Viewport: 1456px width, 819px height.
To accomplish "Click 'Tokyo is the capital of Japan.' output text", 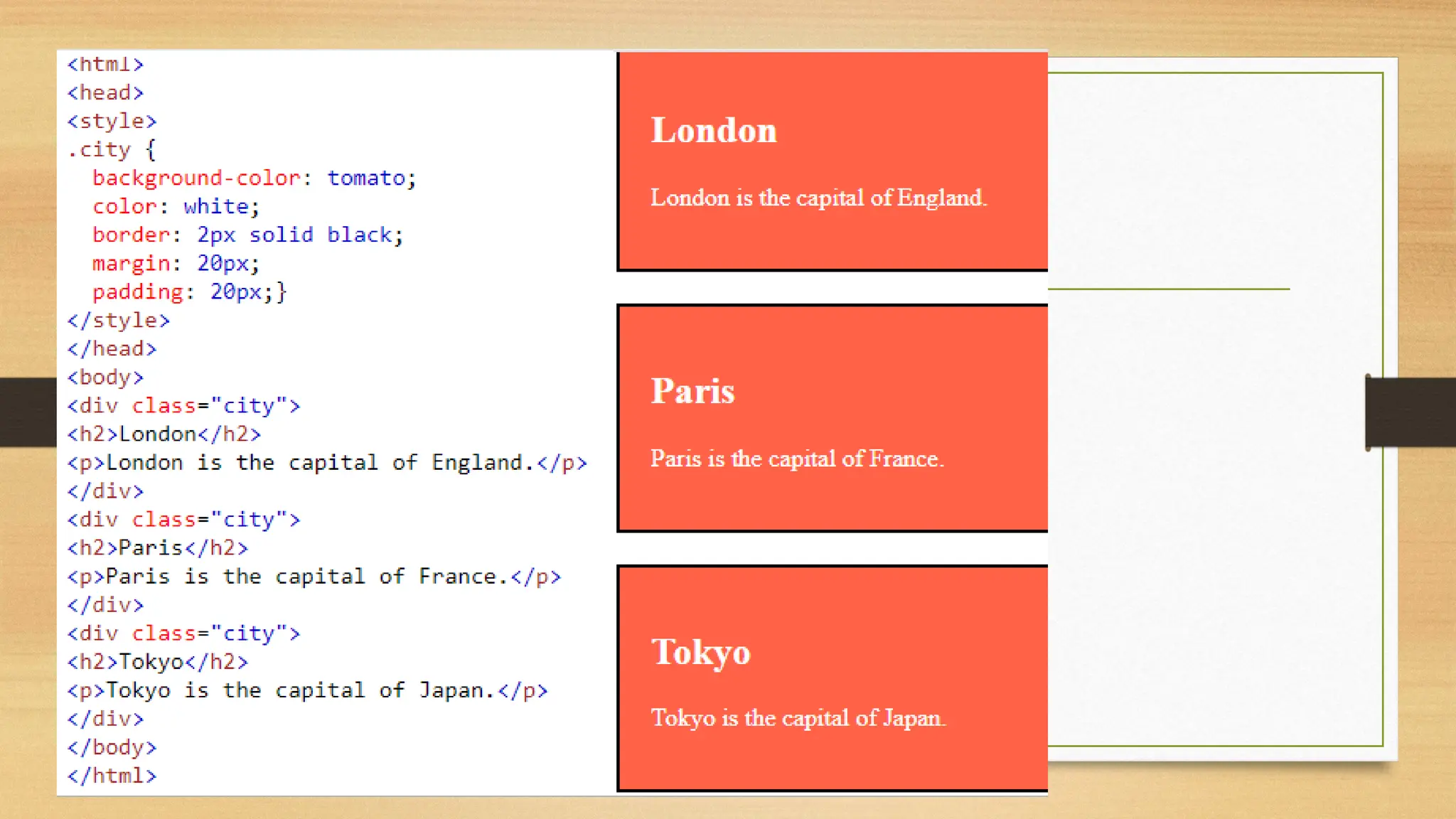I will tap(798, 718).
